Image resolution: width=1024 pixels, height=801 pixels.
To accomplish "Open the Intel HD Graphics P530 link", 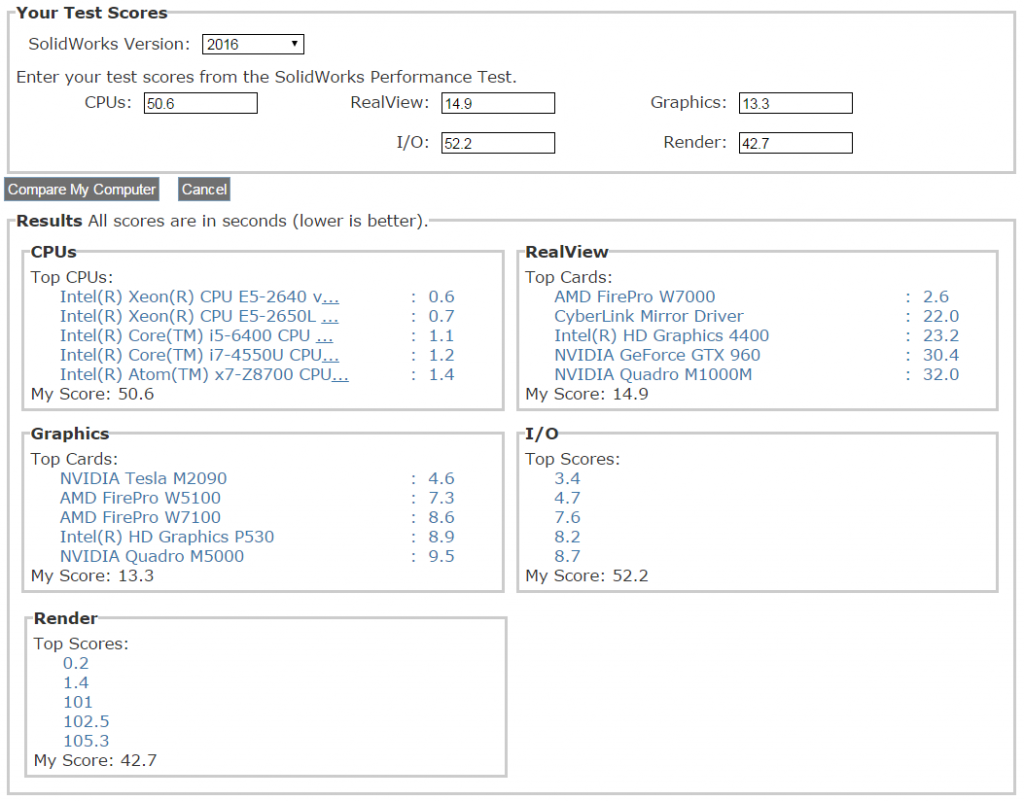I will tap(167, 537).
